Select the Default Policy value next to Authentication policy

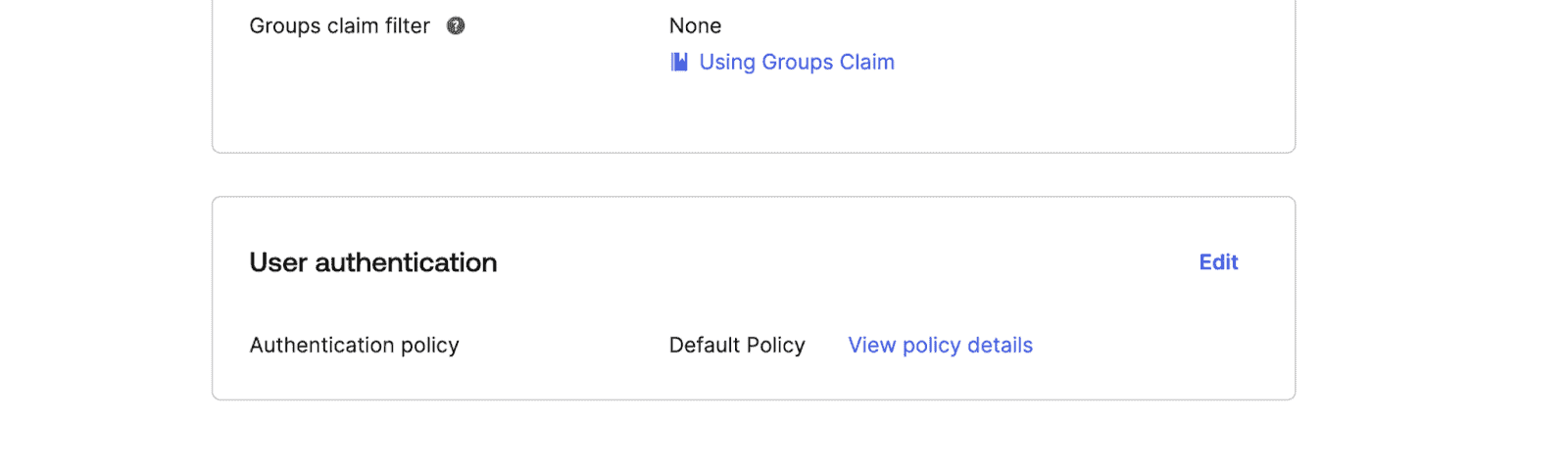tap(737, 346)
